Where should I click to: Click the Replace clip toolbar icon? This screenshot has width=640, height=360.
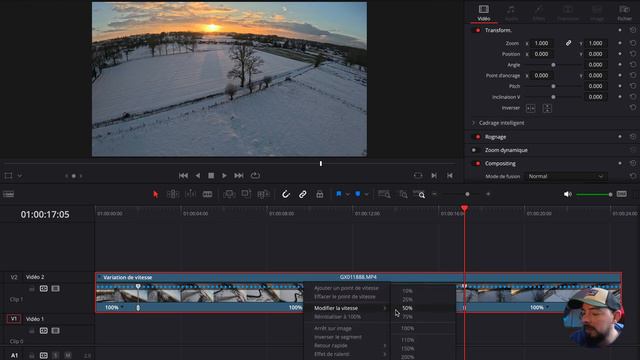(263, 194)
